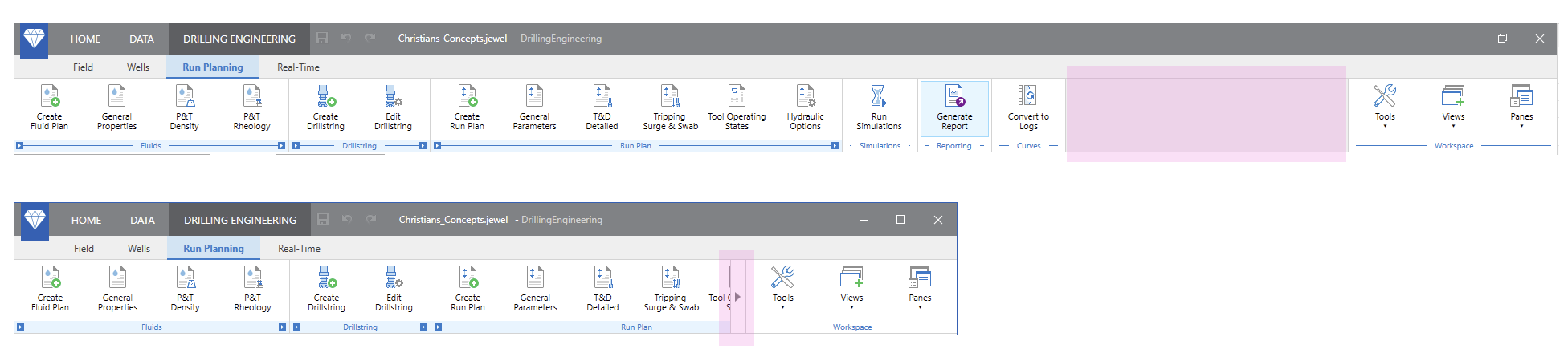1568x353 pixels.
Task: Switch to the HOME tab in the narrower window
Action: pyautogui.click(x=86, y=220)
